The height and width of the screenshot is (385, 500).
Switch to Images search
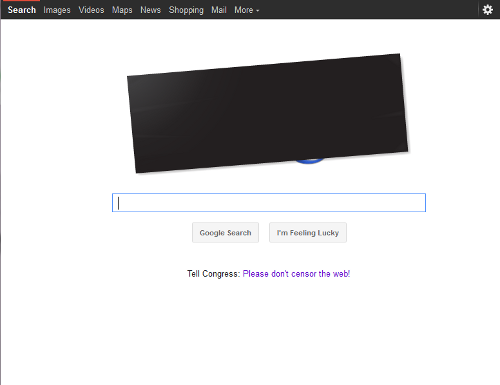57,10
